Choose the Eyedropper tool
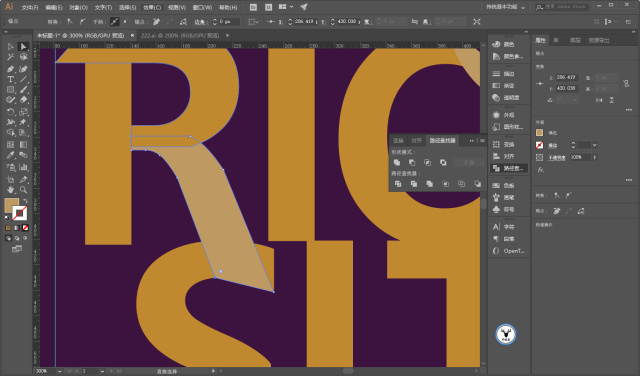 click(11, 155)
